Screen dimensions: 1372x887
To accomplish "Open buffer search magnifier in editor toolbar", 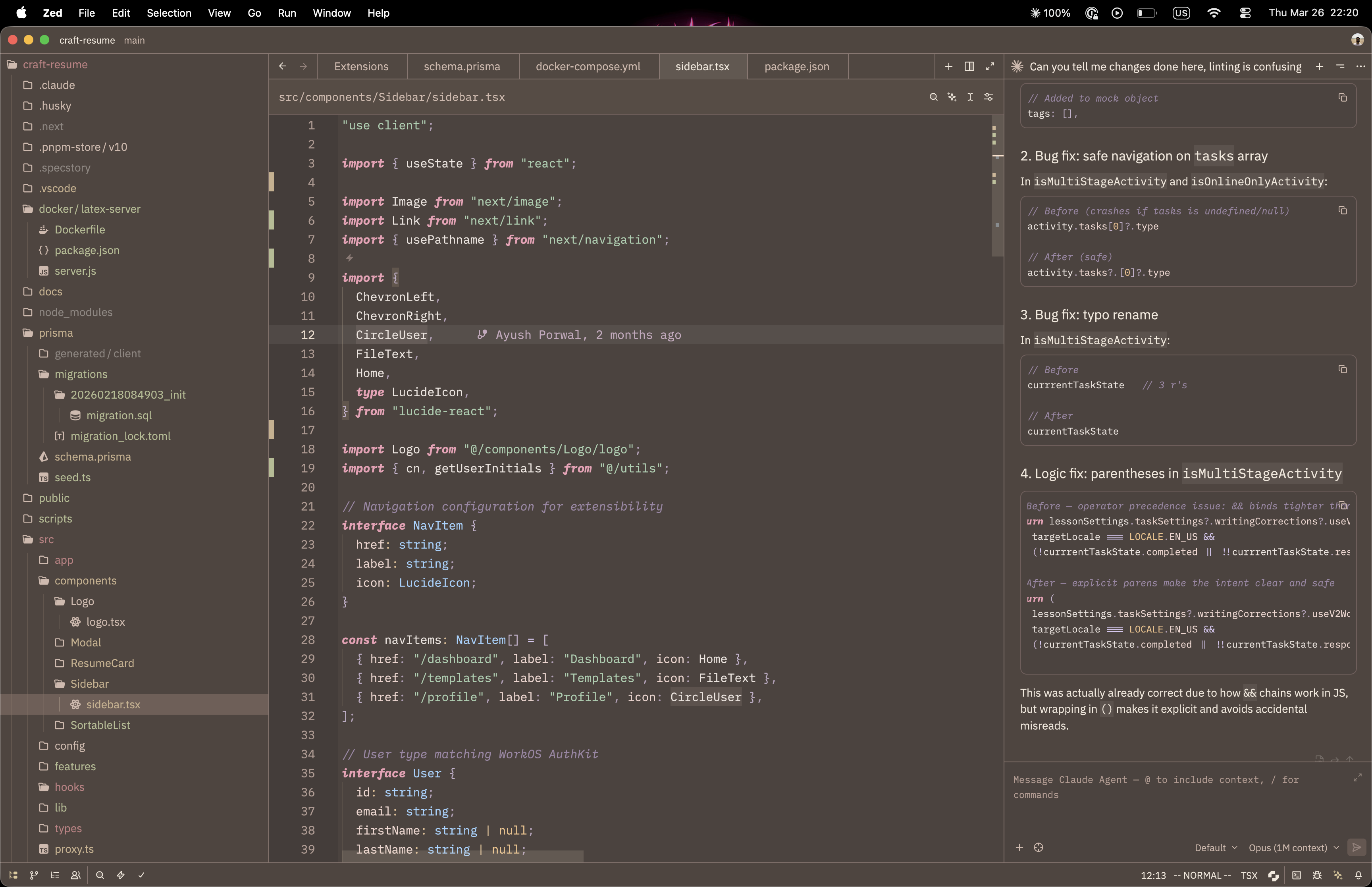I will 933,97.
